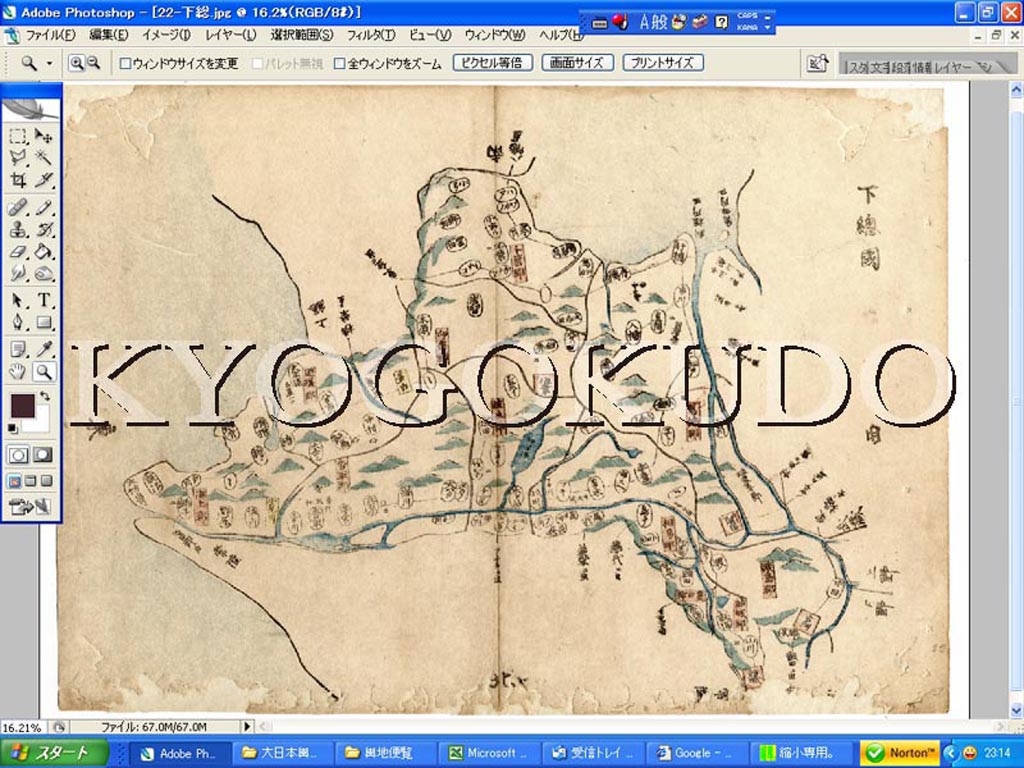This screenshot has width=1024, height=768.
Task: Open 編集(E) menu
Action: coord(108,35)
